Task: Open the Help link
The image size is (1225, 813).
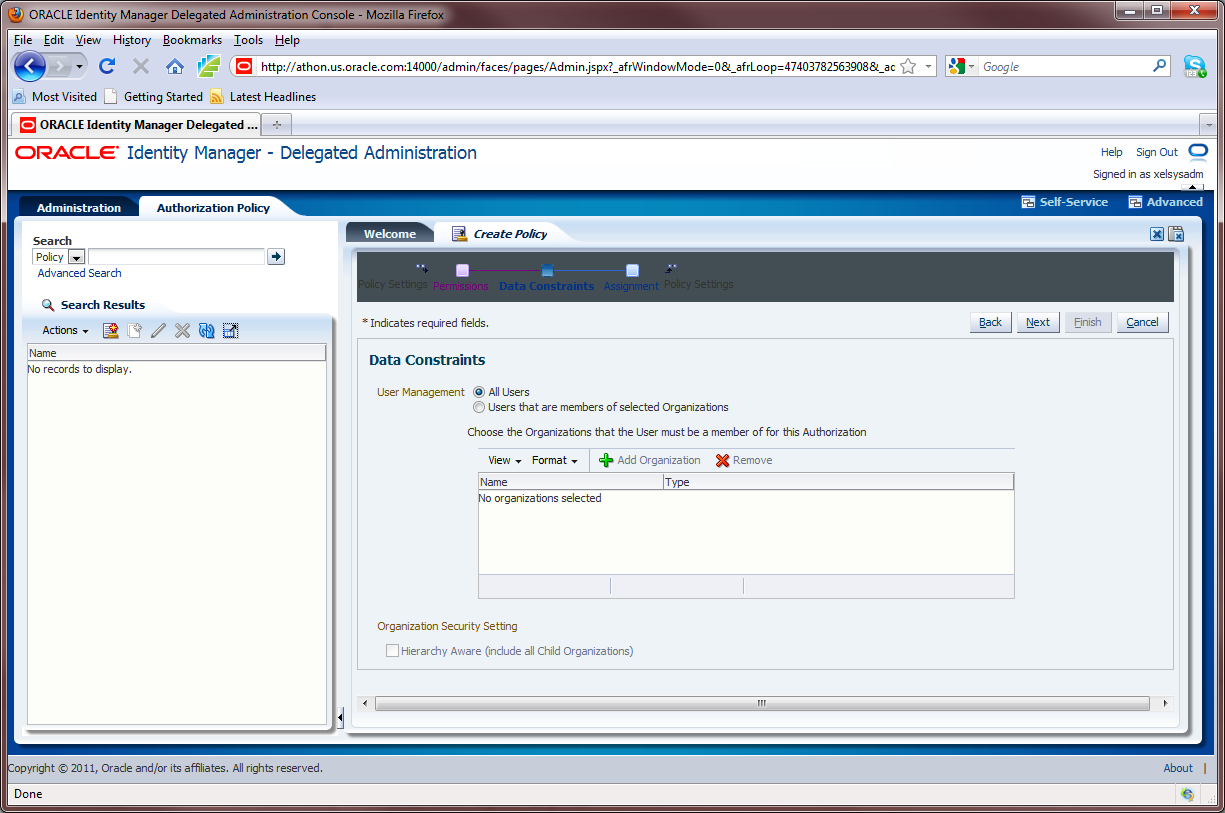Action: [1111, 152]
